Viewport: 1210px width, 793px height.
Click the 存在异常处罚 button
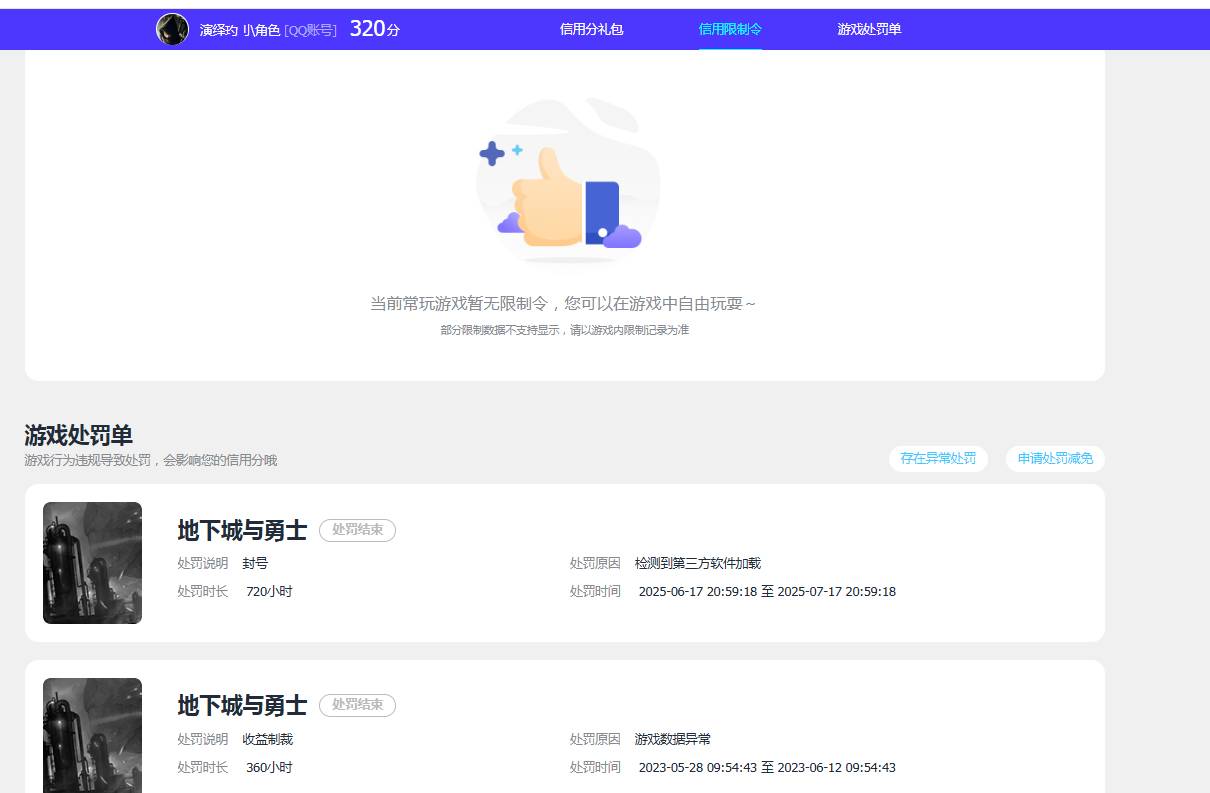[x=938, y=459]
